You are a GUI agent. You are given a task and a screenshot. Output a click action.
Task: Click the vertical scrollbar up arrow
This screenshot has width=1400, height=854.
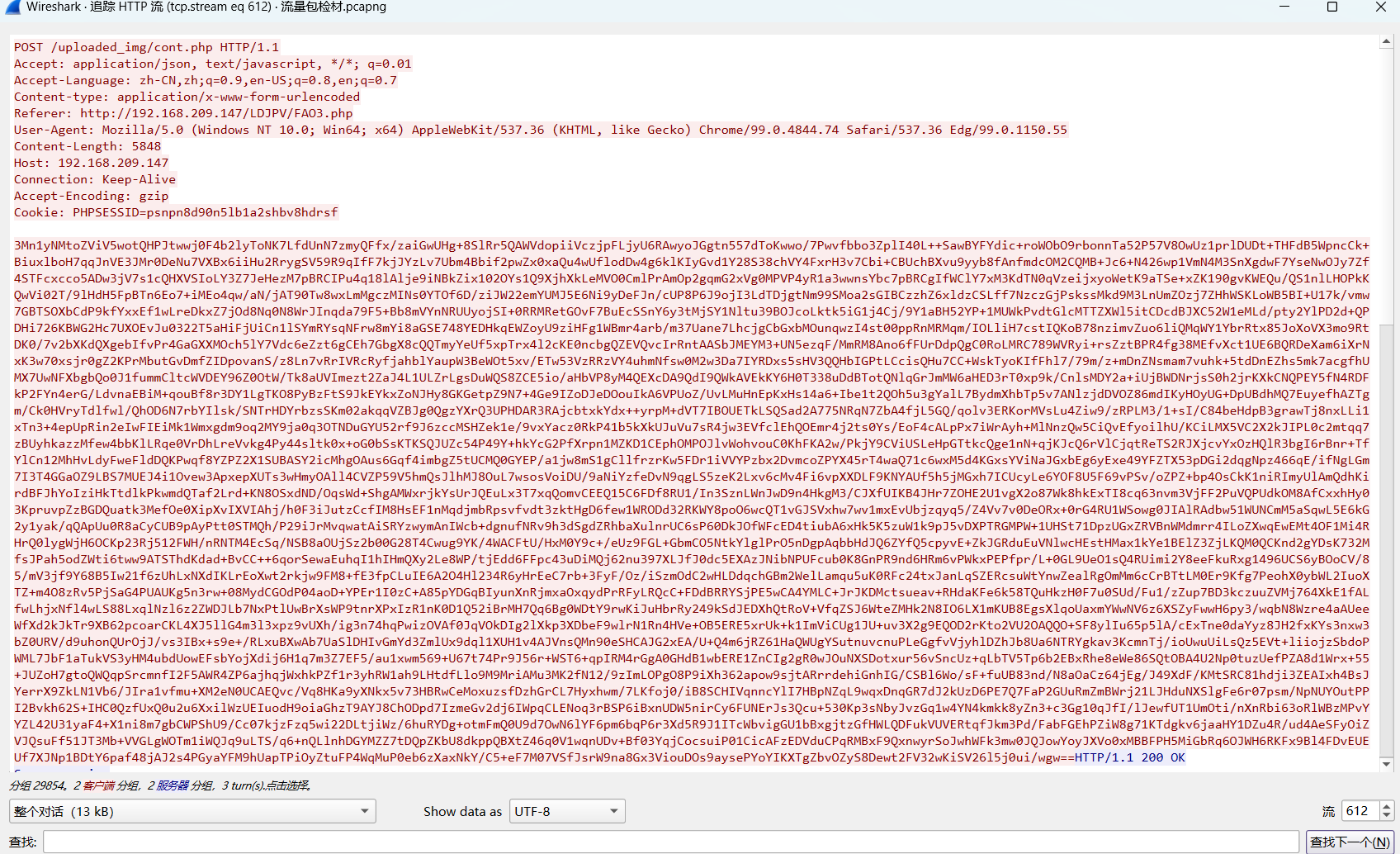click(1387, 40)
